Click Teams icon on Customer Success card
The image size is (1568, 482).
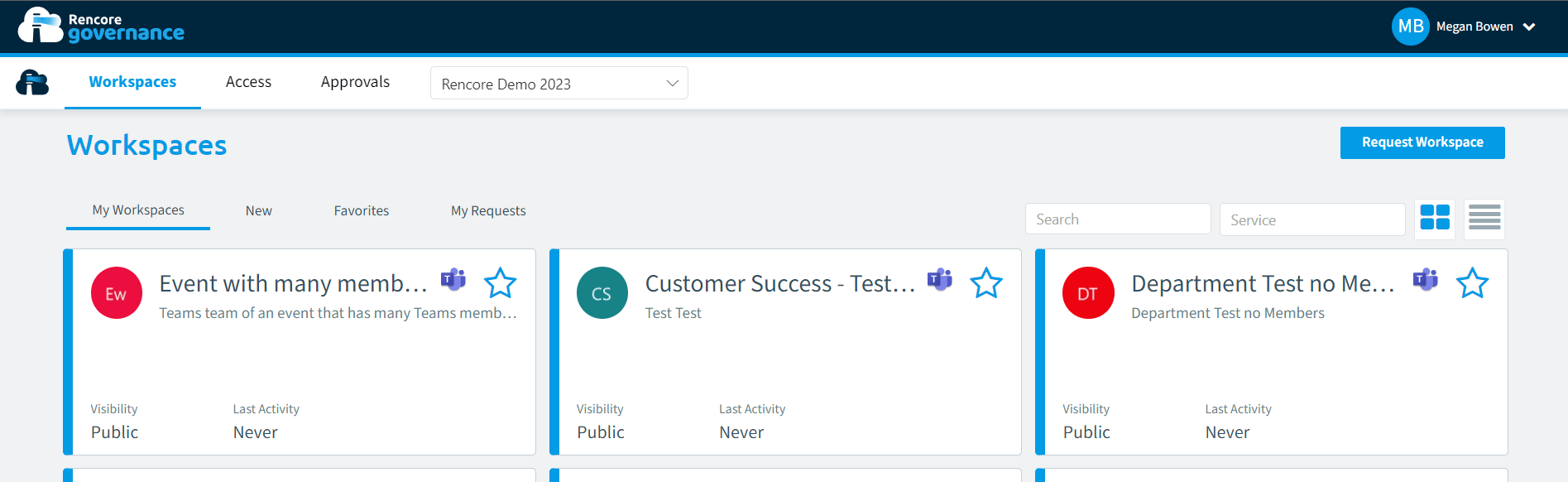point(940,280)
